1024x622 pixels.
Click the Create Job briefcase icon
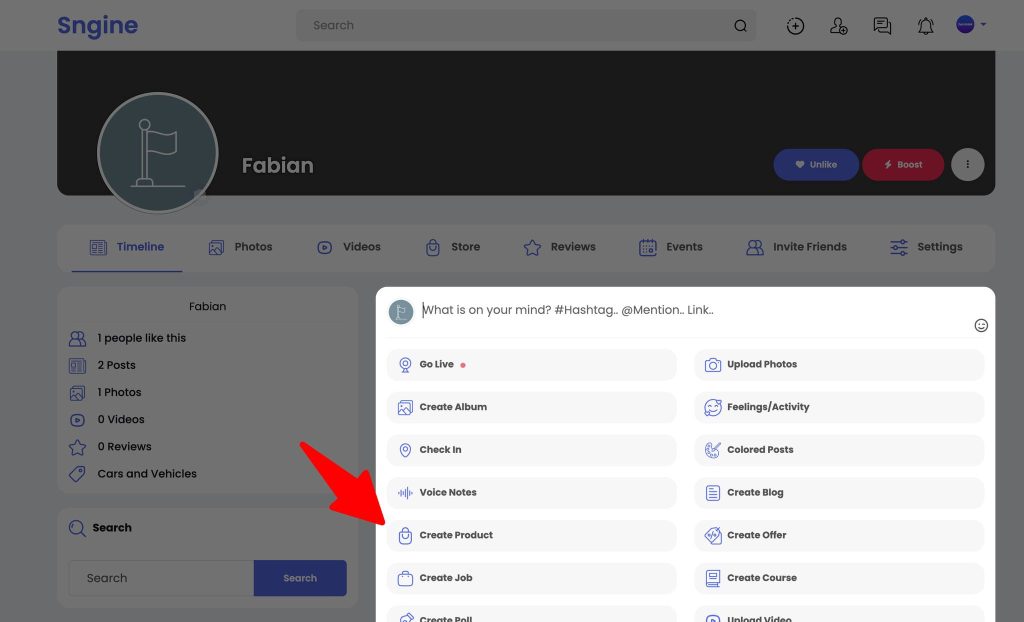pyautogui.click(x=405, y=578)
